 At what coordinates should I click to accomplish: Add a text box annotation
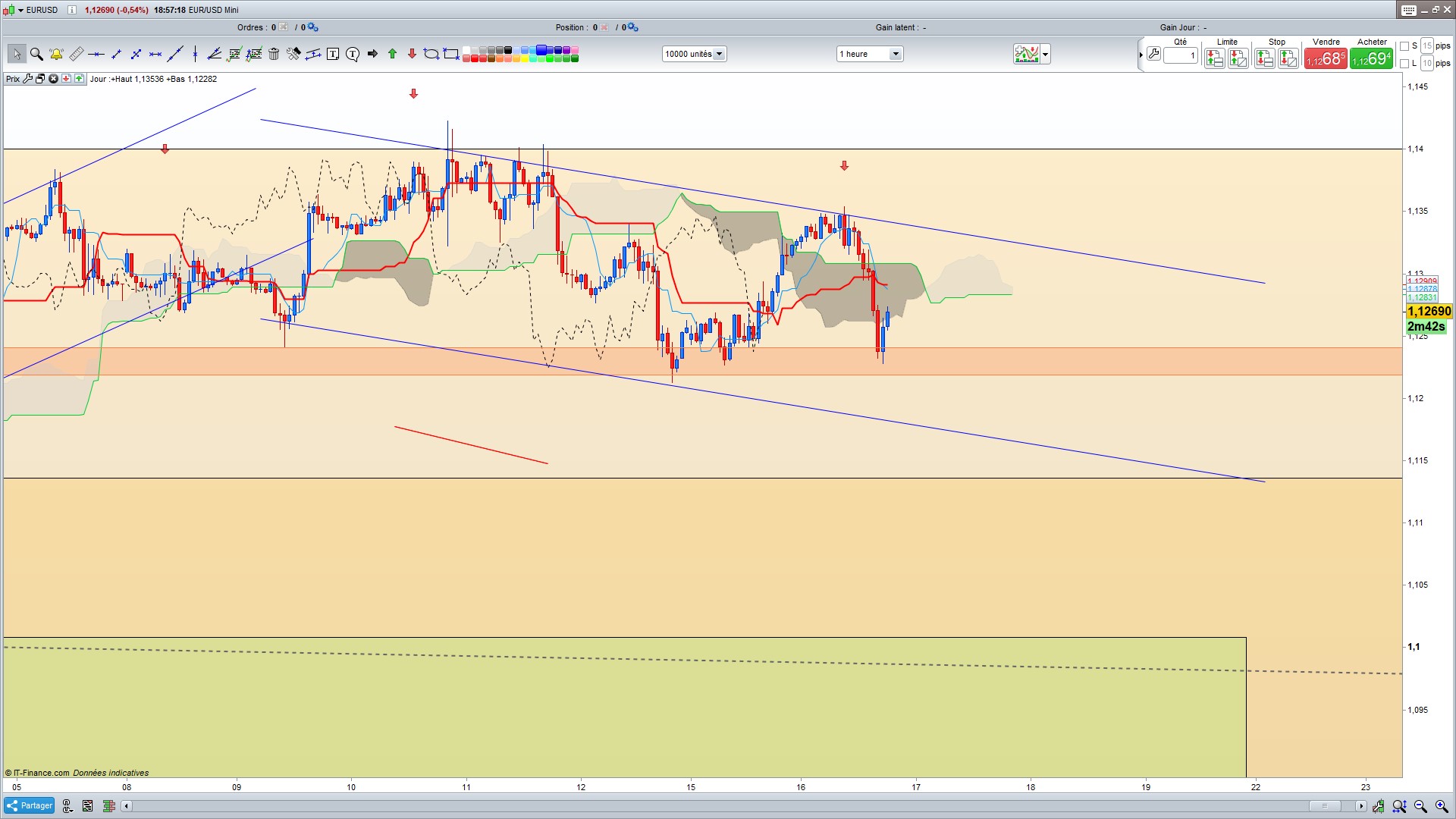pos(333,54)
